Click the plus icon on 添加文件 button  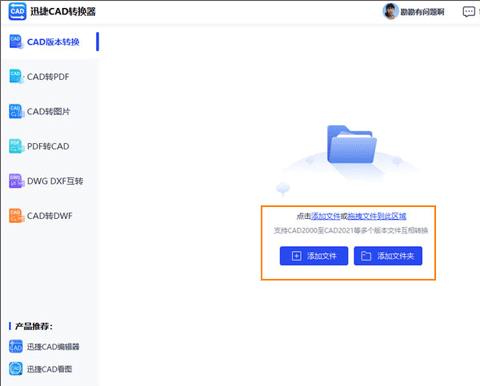296,256
